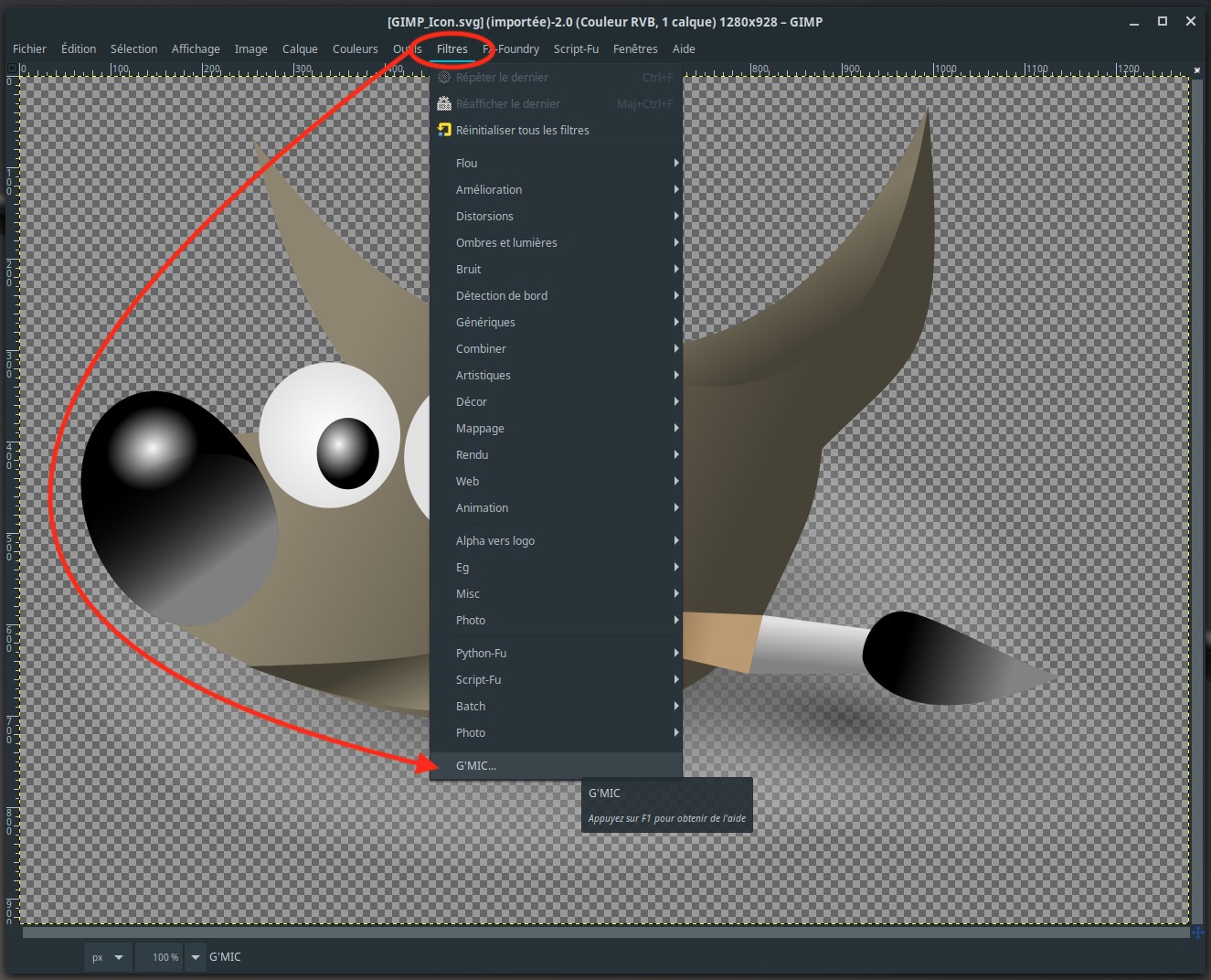Viewport: 1211px width, 980px height.
Task: Select Détection de bord entry
Action: (x=556, y=295)
